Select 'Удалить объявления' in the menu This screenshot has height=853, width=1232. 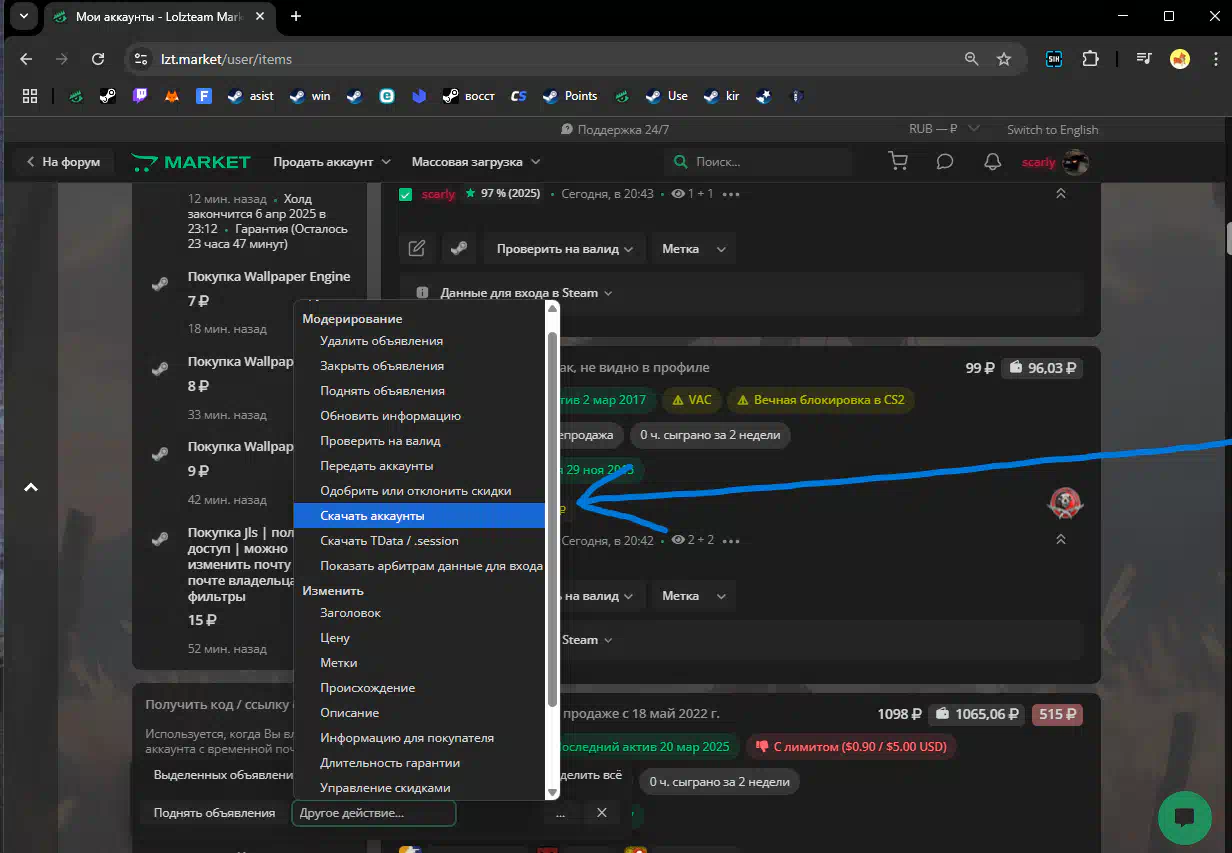pyautogui.click(x=419, y=341)
